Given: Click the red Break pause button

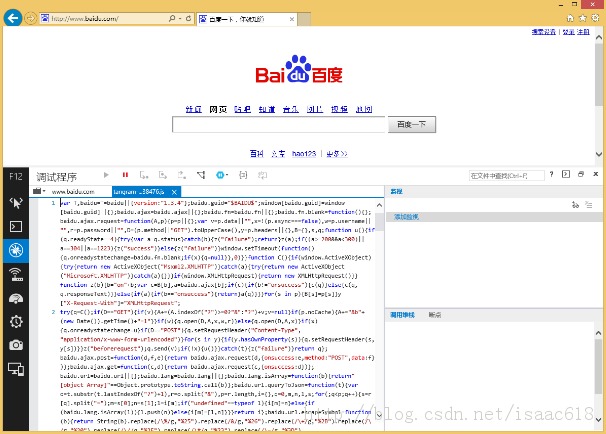Looking at the screenshot, I should pos(125,175).
